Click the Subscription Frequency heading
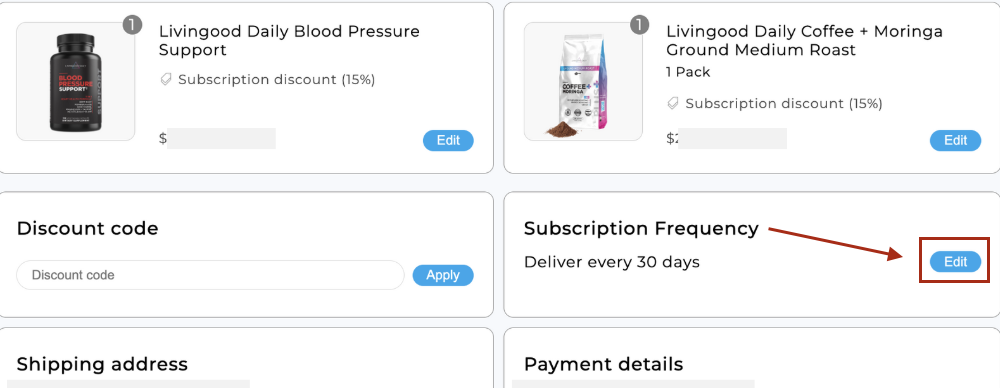 pos(641,228)
